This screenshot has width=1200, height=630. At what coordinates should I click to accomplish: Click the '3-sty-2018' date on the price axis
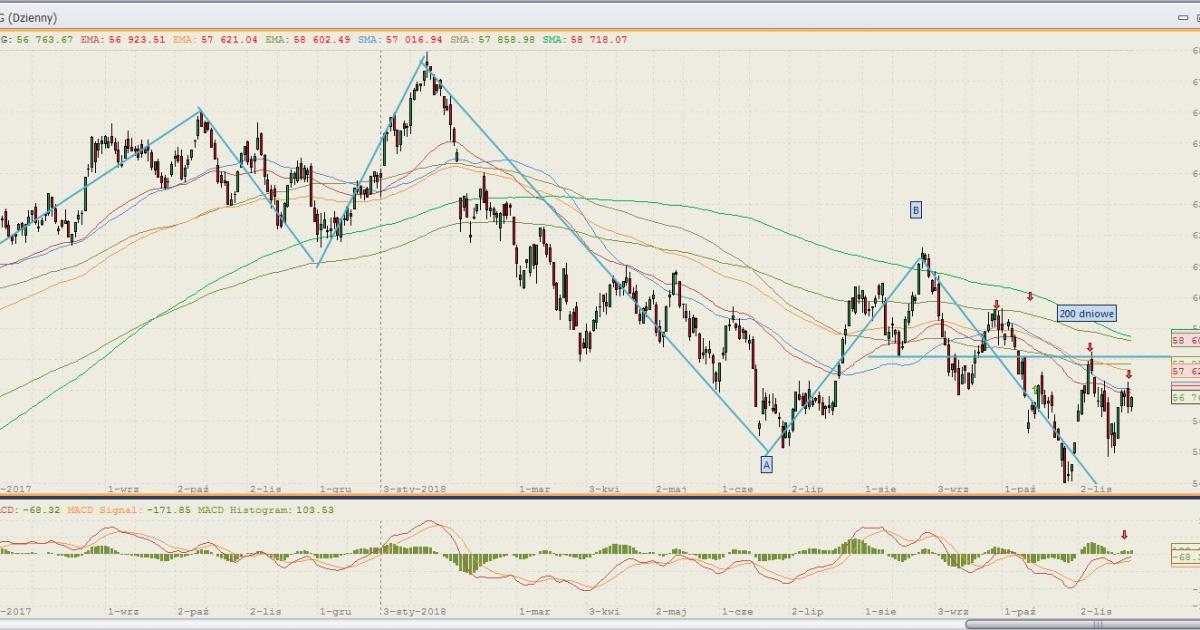tap(414, 489)
